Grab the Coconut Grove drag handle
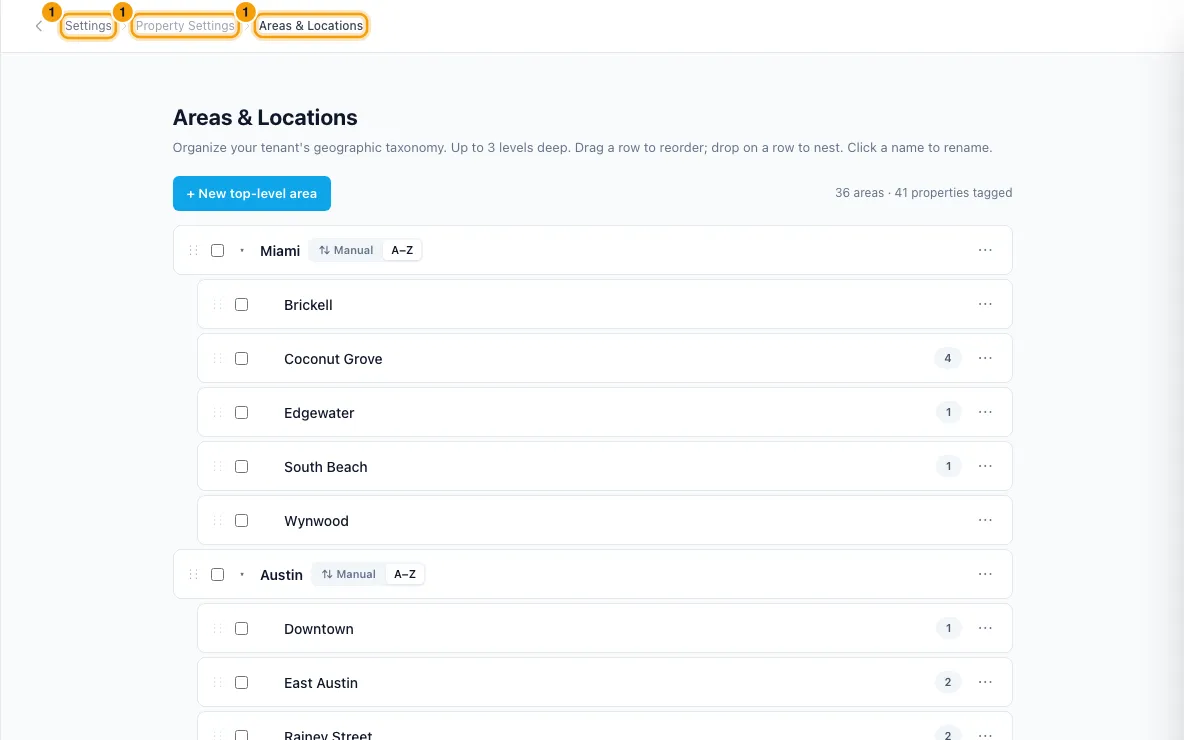 click(x=217, y=359)
